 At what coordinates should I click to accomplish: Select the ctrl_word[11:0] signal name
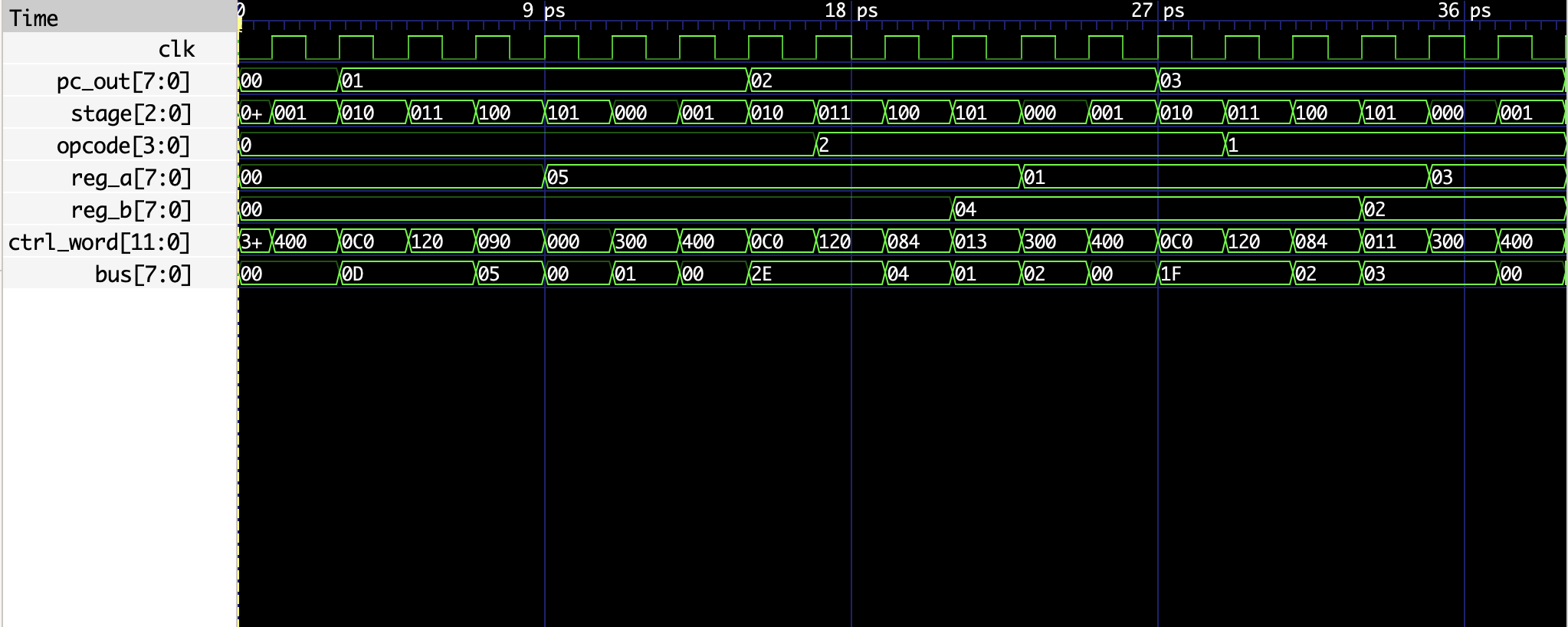point(99,242)
